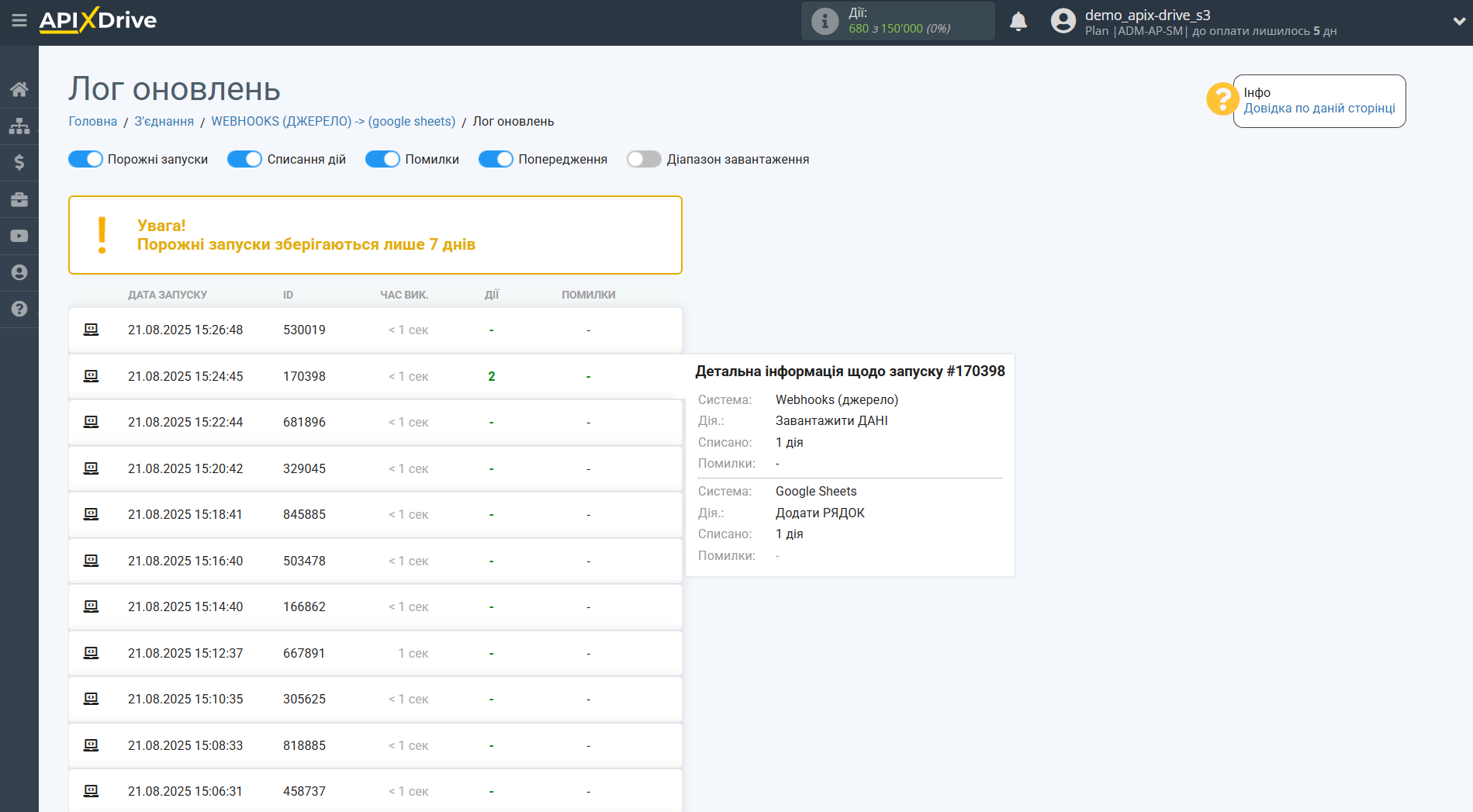
Task: Click run icon for launch 170398
Action: 91,376
